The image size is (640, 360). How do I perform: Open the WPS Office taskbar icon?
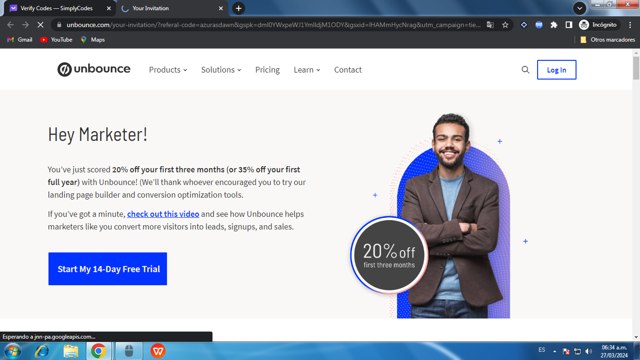(158, 351)
